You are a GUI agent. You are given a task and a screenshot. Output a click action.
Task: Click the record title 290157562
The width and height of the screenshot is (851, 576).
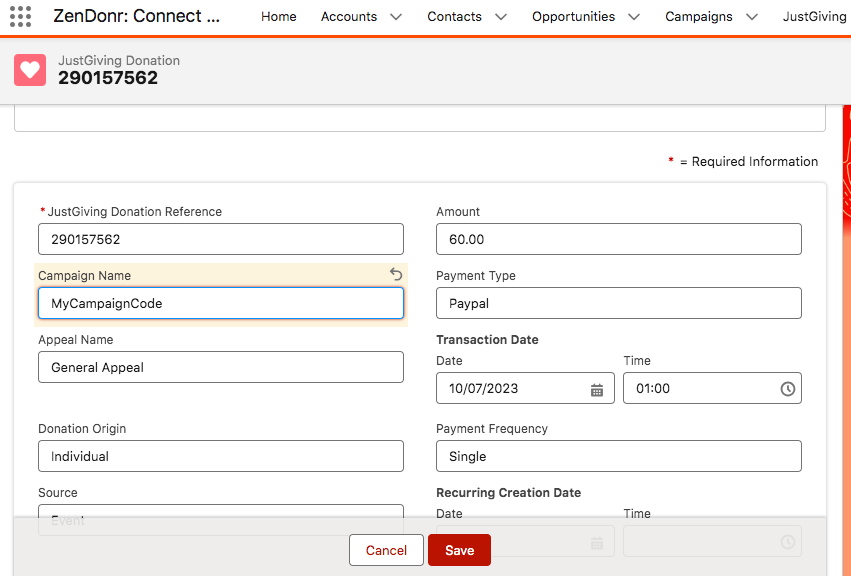[108, 78]
